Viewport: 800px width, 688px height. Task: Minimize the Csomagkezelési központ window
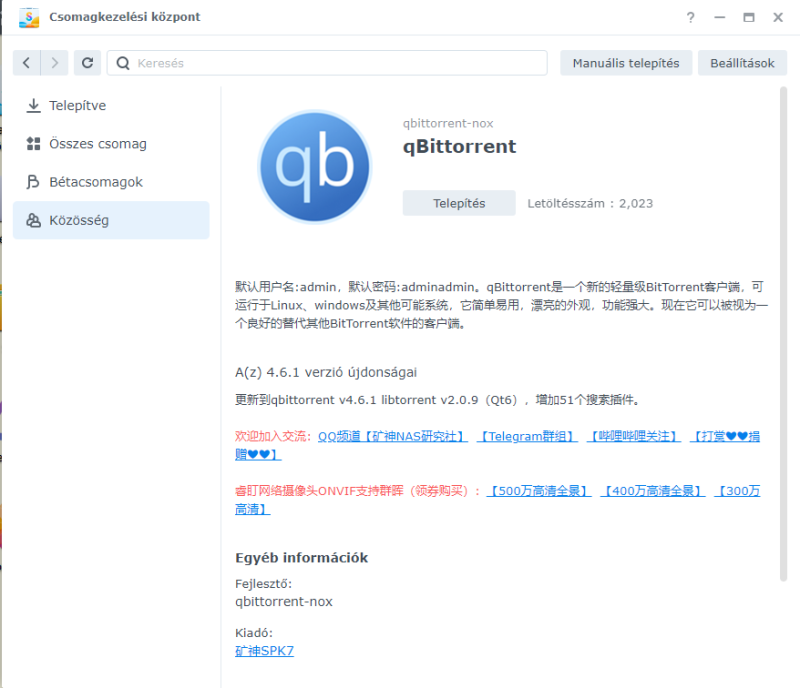click(719, 17)
